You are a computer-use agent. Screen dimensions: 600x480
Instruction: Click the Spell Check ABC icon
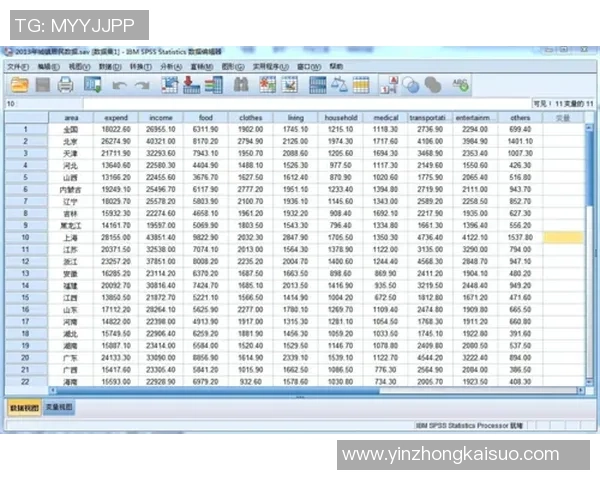click(x=460, y=86)
